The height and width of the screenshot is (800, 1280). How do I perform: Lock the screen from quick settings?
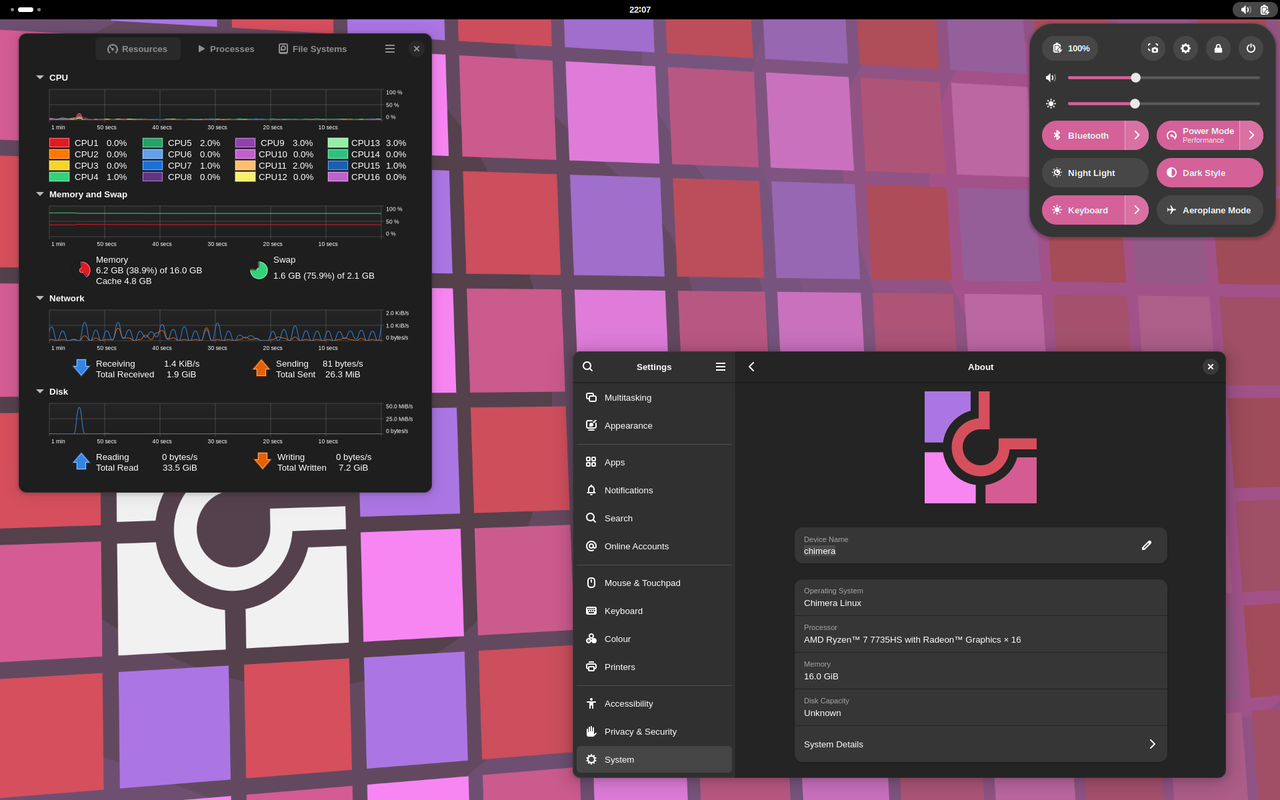[1218, 48]
